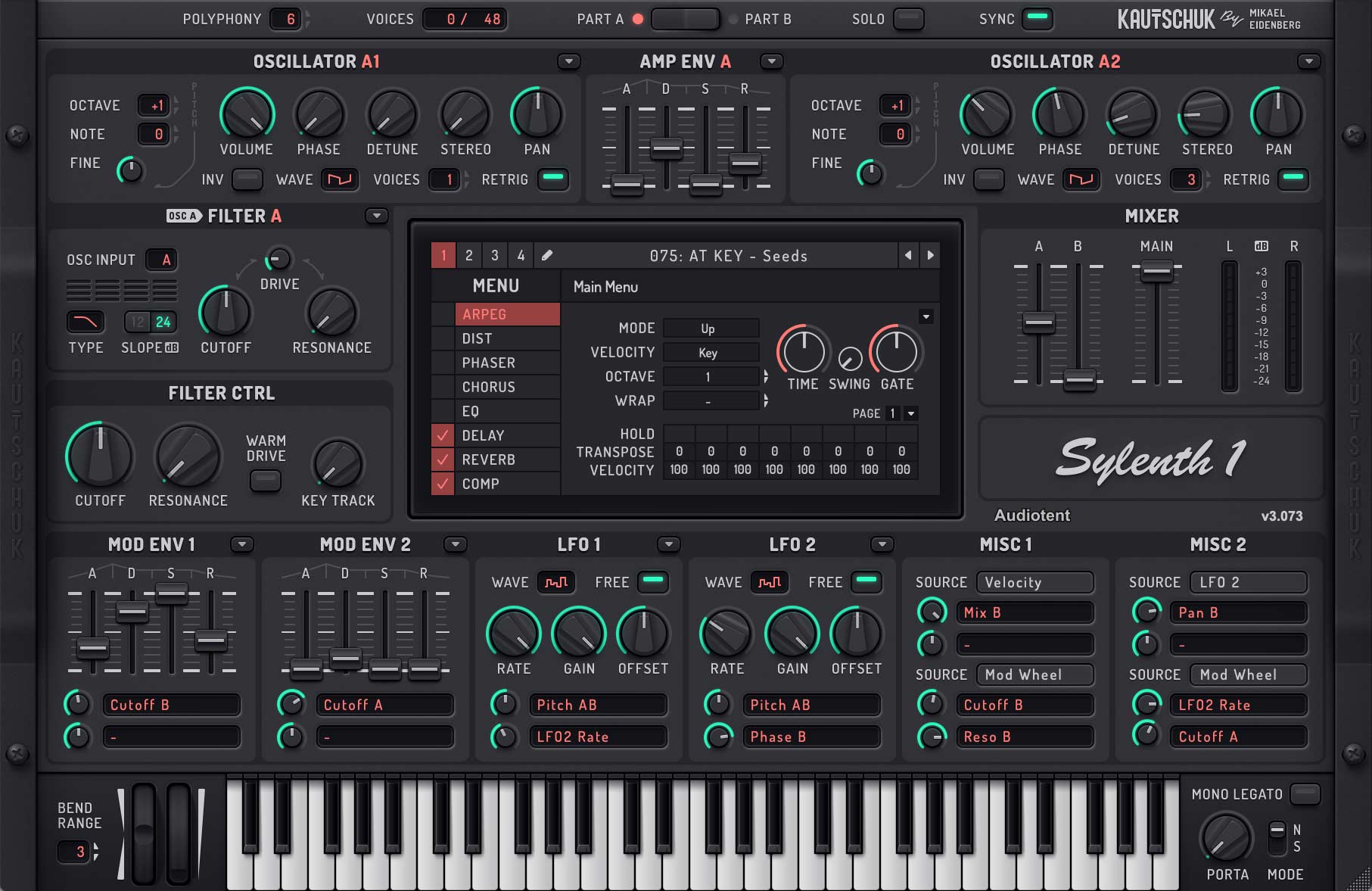Image resolution: width=1372 pixels, height=891 pixels.
Task: Go to the previous preset arrow
Action: (908, 256)
